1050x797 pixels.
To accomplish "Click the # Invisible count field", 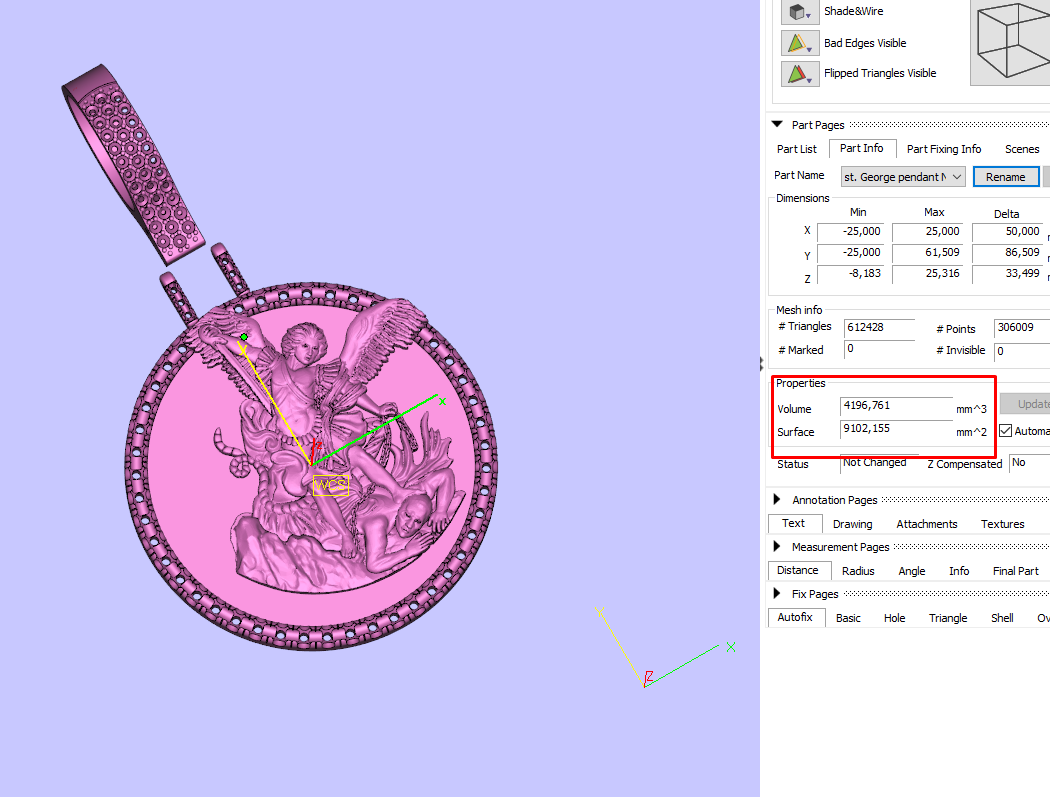I will click(x=1022, y=350).
